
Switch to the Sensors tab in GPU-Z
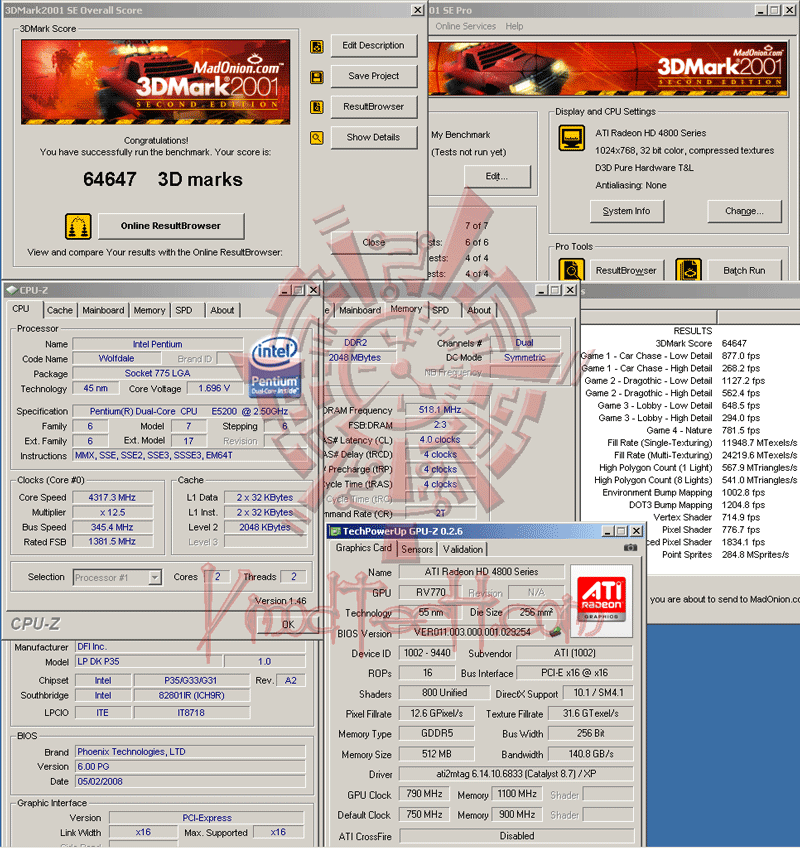[417, 549]
